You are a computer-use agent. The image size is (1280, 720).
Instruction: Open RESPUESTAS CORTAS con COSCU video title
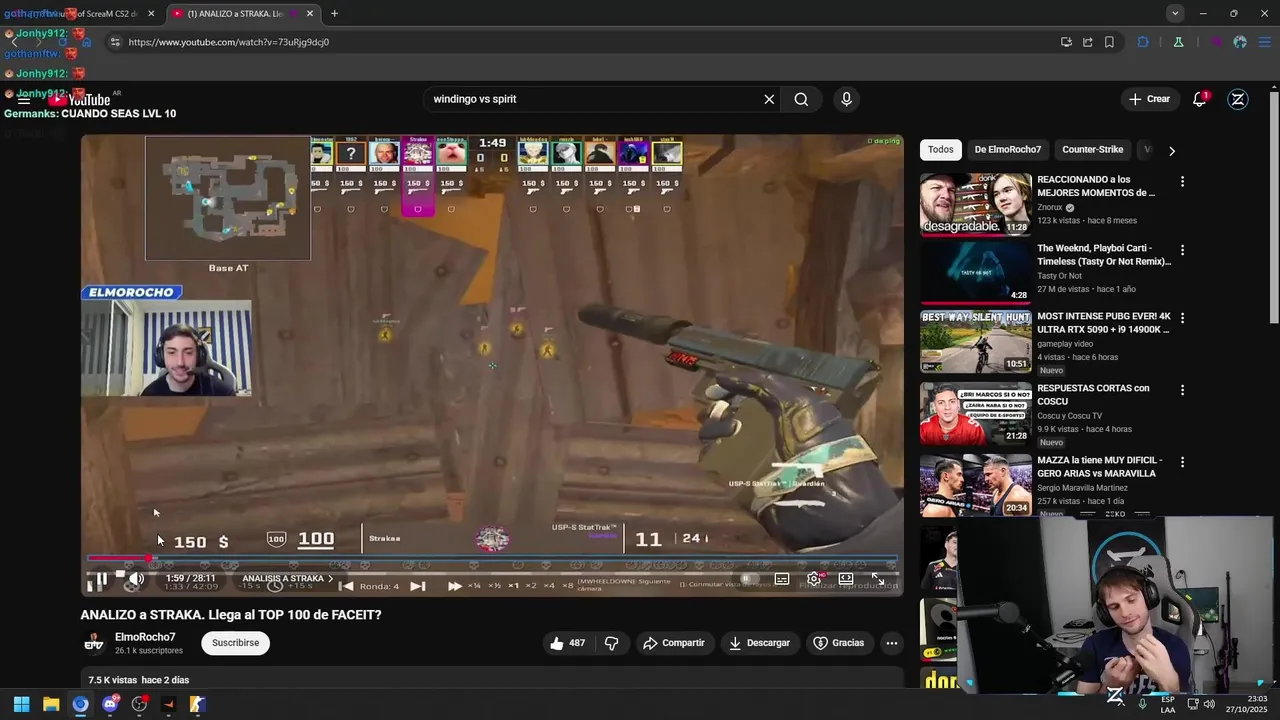tap(1093, 395)
